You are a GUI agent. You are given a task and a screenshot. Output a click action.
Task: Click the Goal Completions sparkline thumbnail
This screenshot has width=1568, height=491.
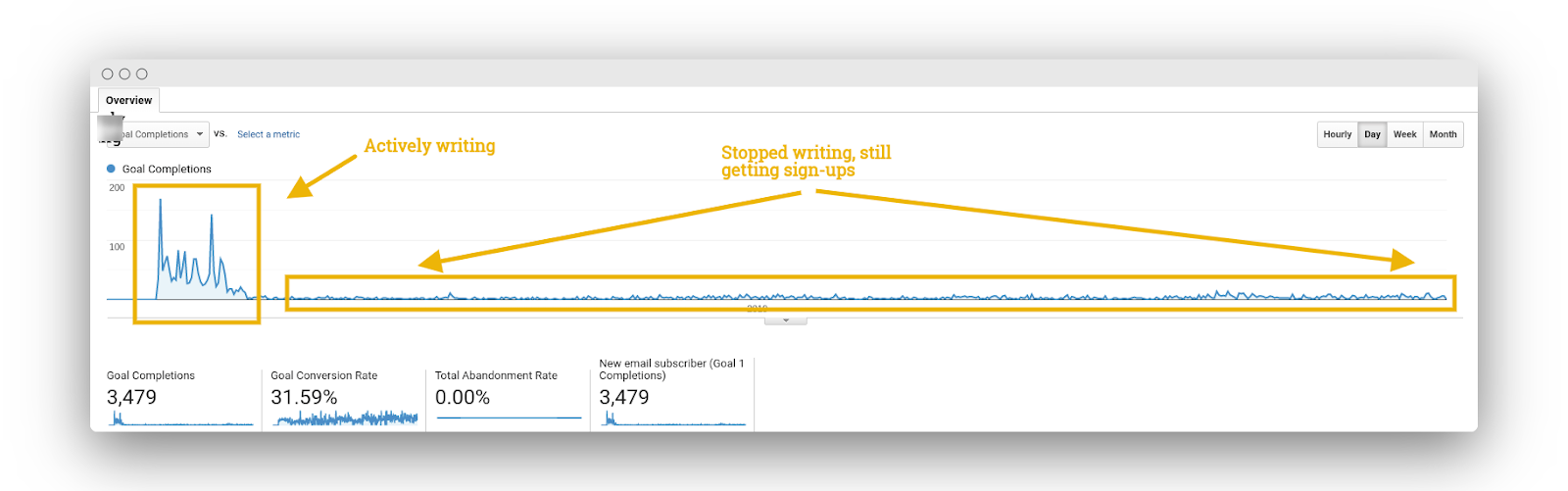point(180,421)
